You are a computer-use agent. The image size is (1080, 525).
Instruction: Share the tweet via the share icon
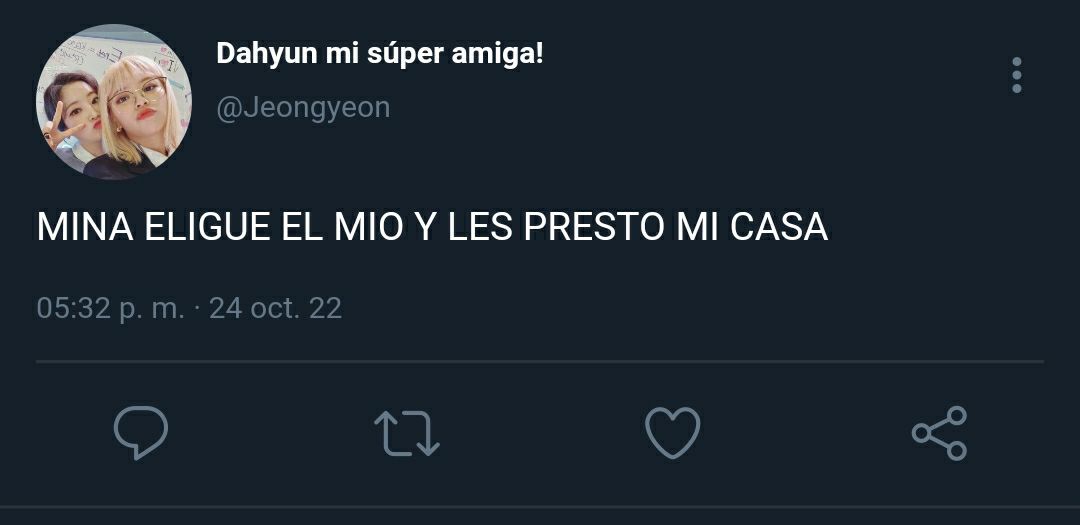[939, 433]
